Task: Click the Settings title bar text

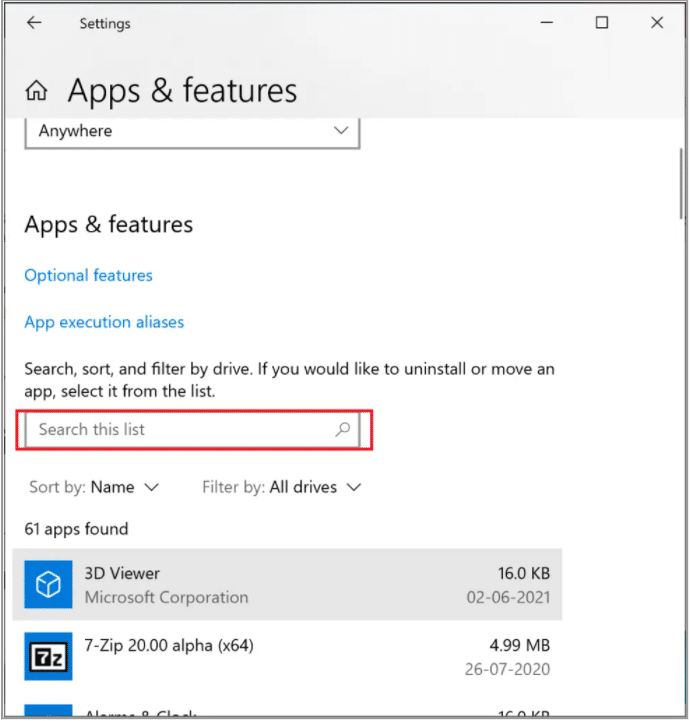Action: click(x=105, y=23)
